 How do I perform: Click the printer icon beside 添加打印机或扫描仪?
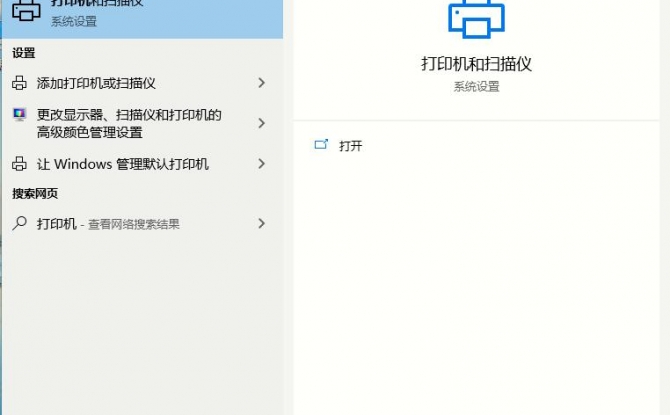click(19, 83)
